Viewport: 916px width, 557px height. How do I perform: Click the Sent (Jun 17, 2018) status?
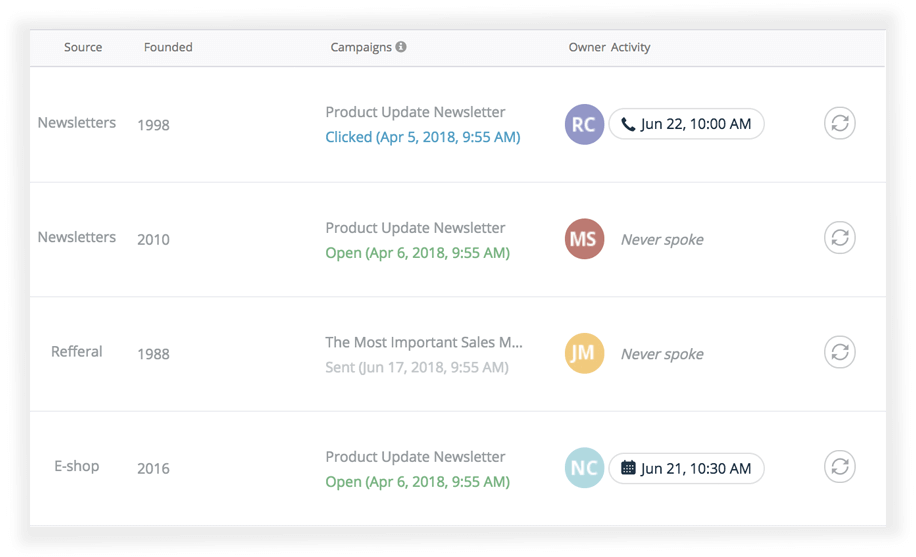click(x=416, y=367)
